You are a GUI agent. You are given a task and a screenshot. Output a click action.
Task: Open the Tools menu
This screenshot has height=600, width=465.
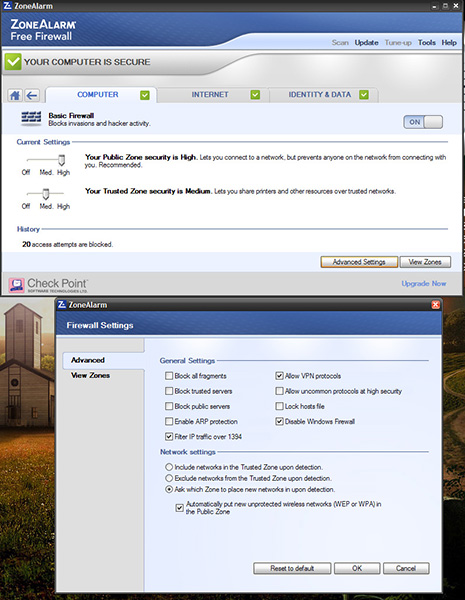tap(427, 42)
